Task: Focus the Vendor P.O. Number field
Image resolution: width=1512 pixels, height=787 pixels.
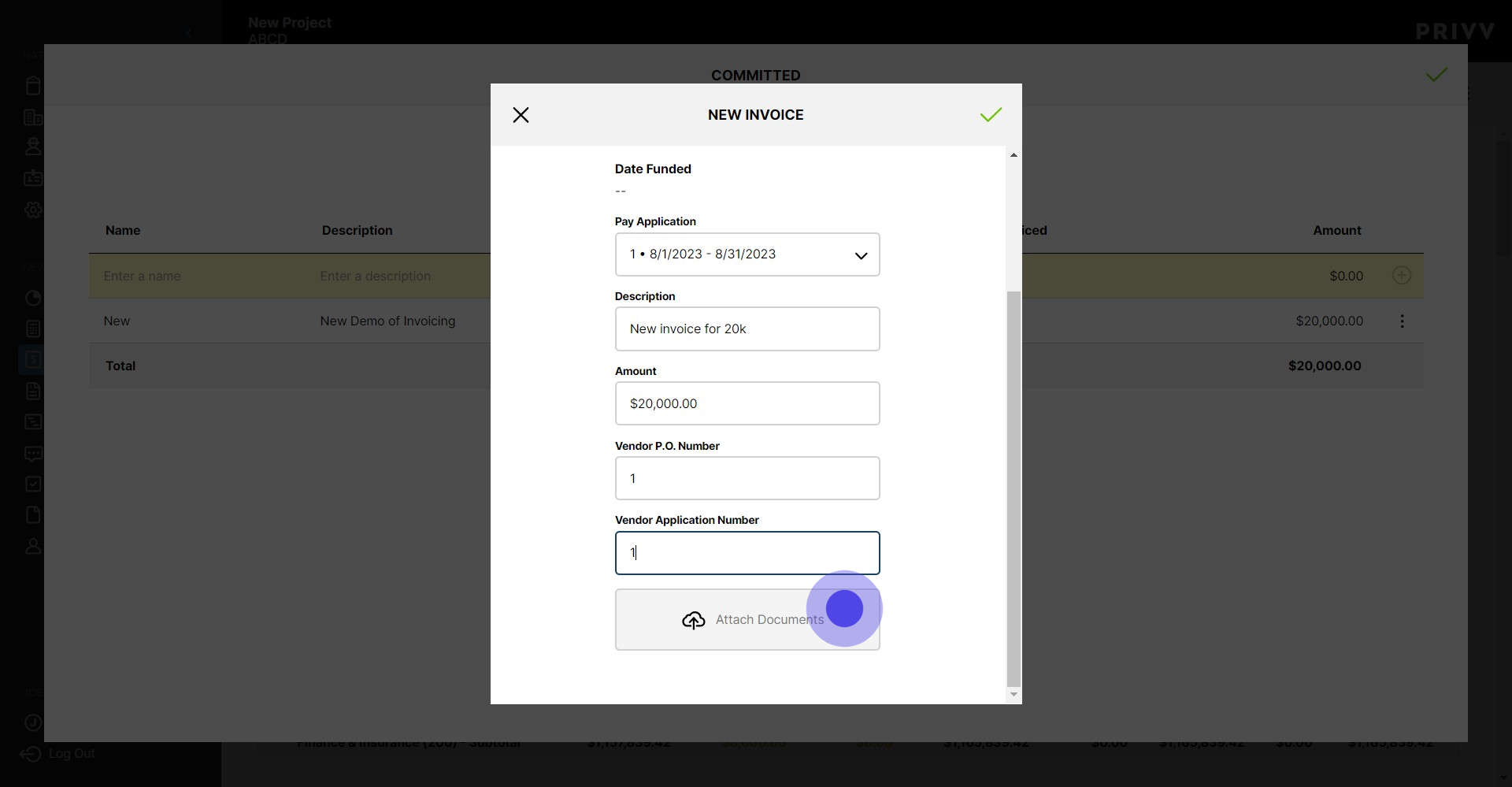Action: coord(747,479)
